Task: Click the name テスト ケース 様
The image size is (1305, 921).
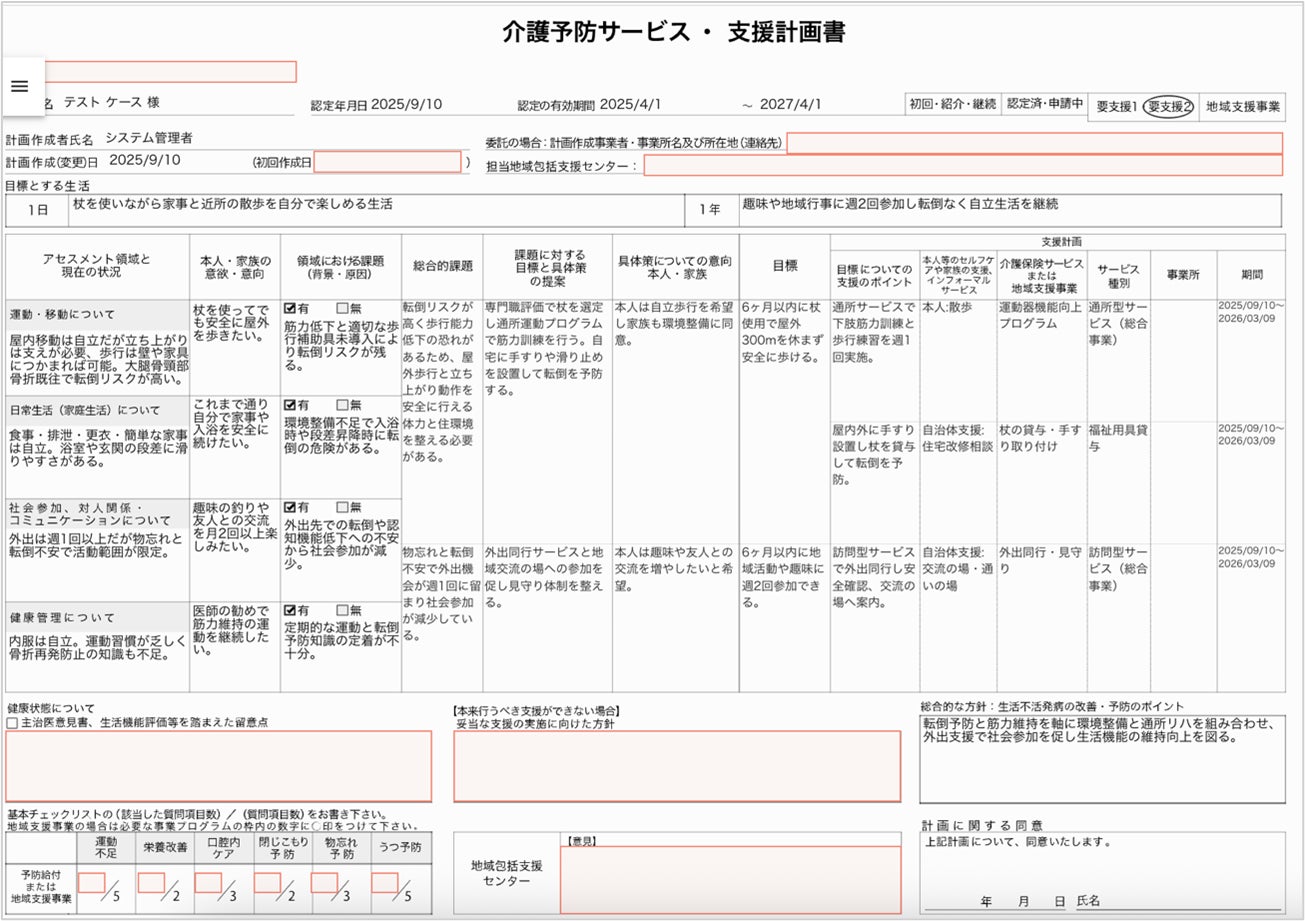Action: tap(111, 102)
